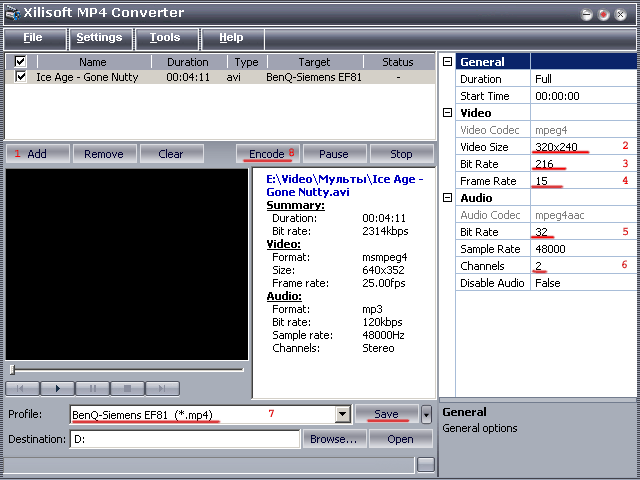Click the small button beside the progress bar
The width and height of the screenshot is (640, 480).
[426, 464]
